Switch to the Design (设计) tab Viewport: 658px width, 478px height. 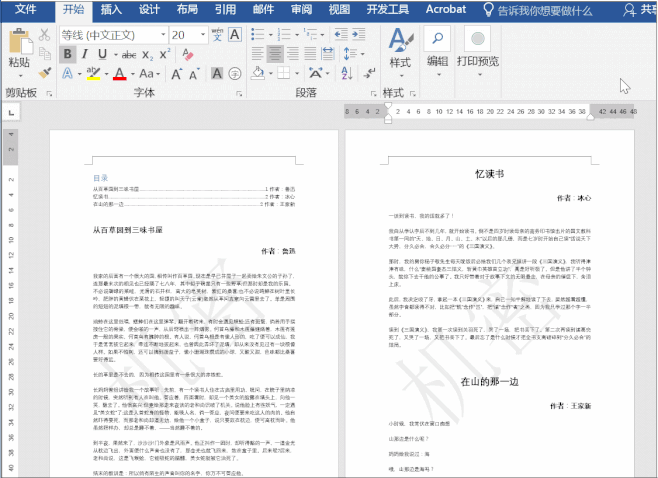click(x=149, y=10)
